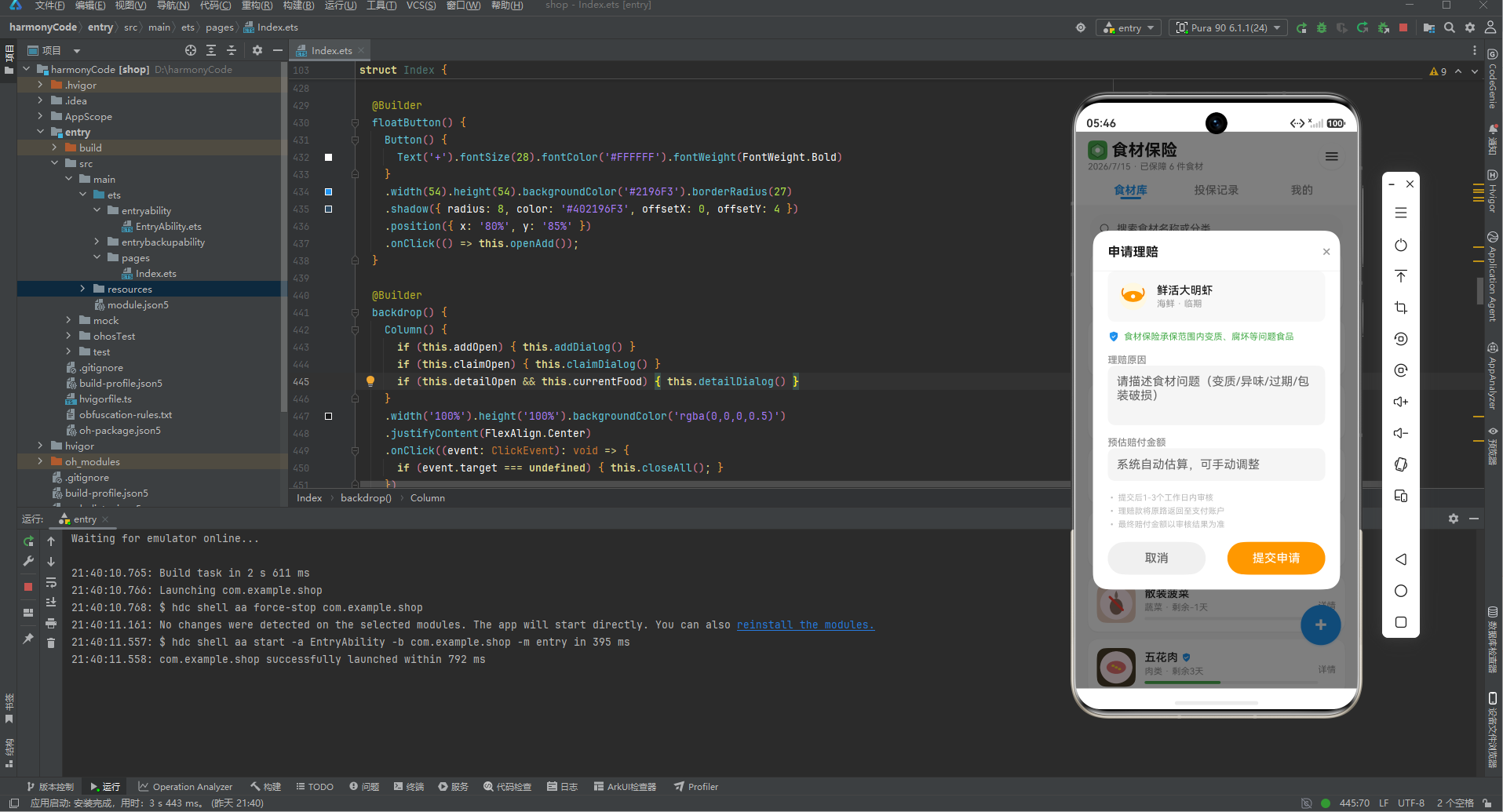Viewport: 1503px width, 812px height.
Task: Toggle lock icon in status bar
Action: point(1487,803)
